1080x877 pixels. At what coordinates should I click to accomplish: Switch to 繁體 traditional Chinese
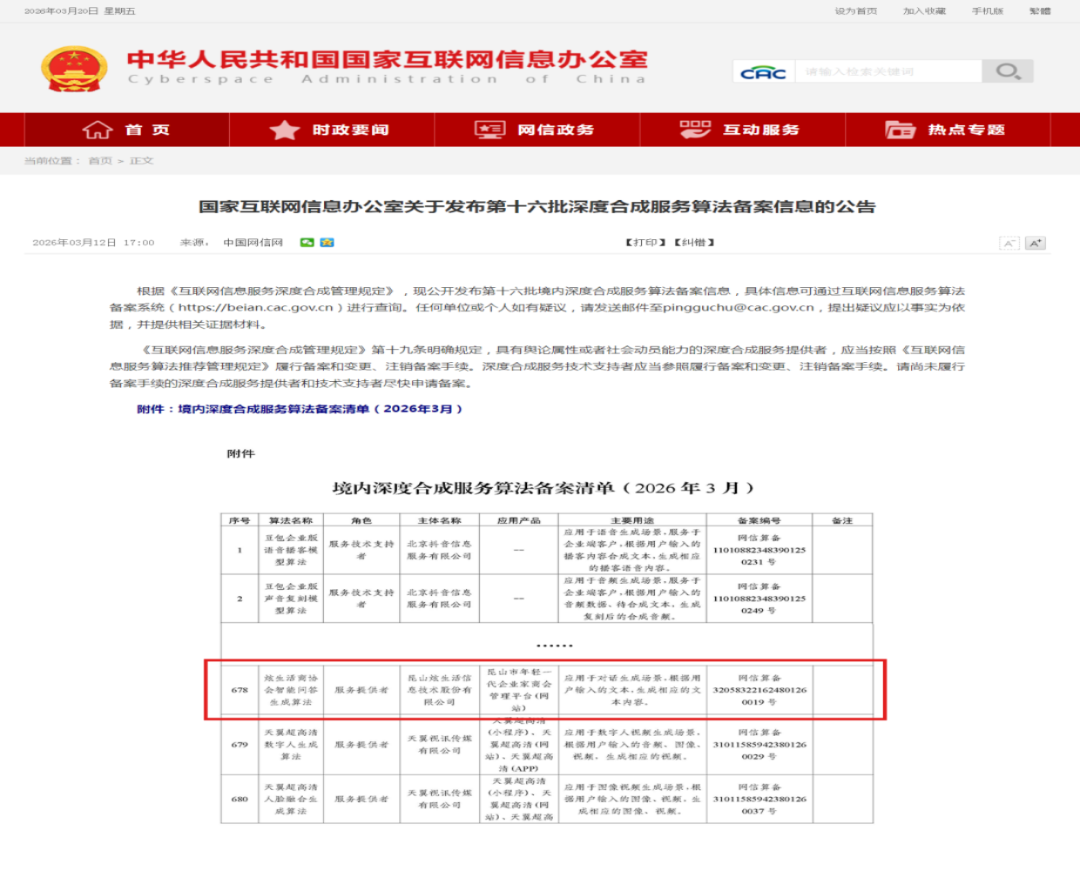pos(1040,11)
